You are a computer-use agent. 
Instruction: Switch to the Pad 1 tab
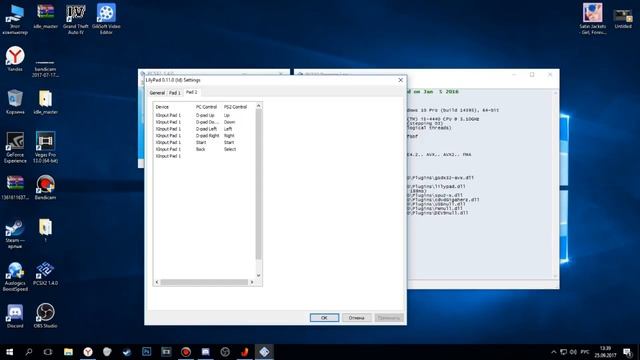point(175,93)
